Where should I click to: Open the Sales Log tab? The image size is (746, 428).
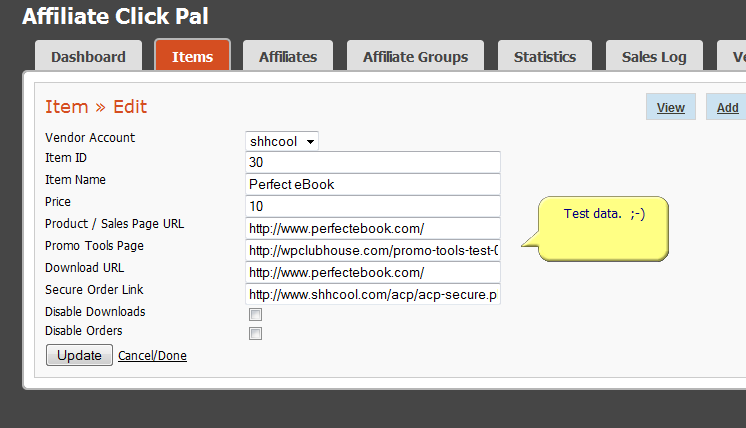(x=654, y=57)
